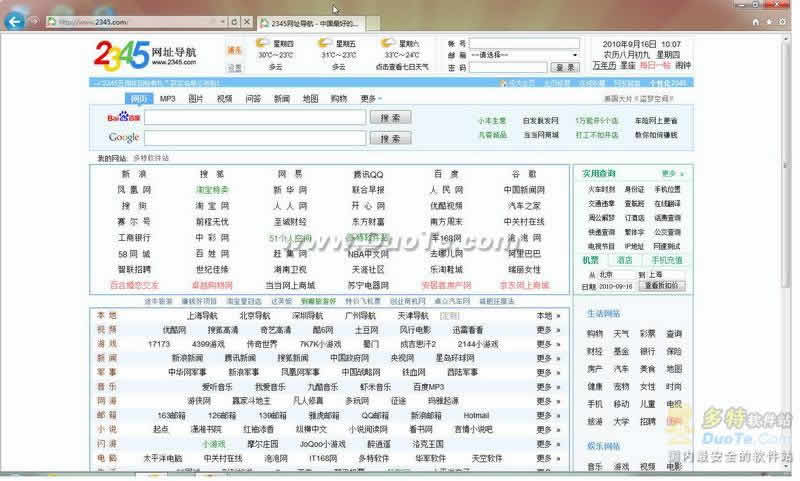Open the 当当网上商城 link
Viewport: 800px width, 481px height.
point(290,285)
